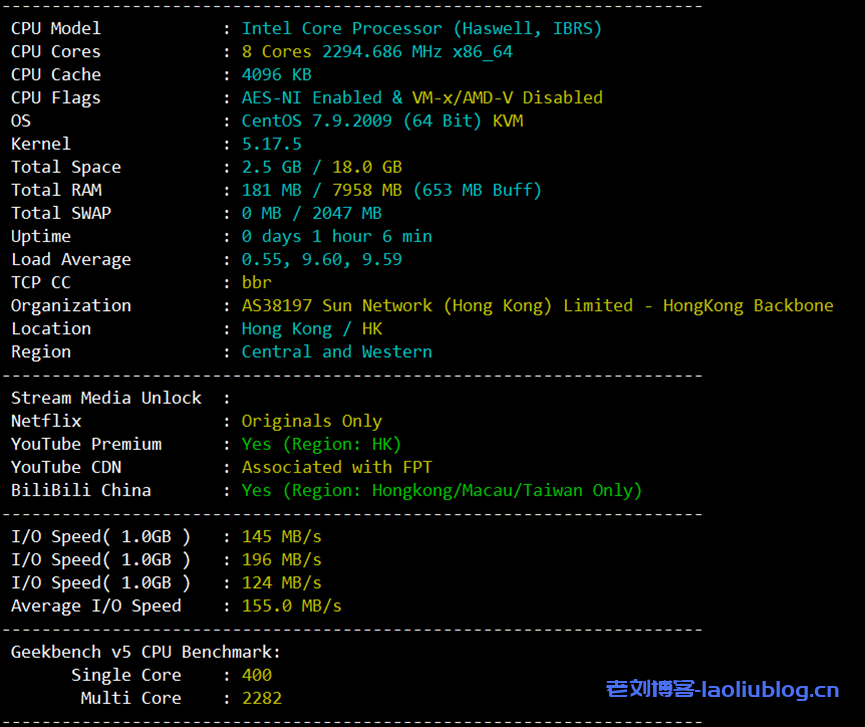This screenshot has width=865, height=727.
Task: Click the Netflix Originals Only result
Action: click(x=311, y=421)
